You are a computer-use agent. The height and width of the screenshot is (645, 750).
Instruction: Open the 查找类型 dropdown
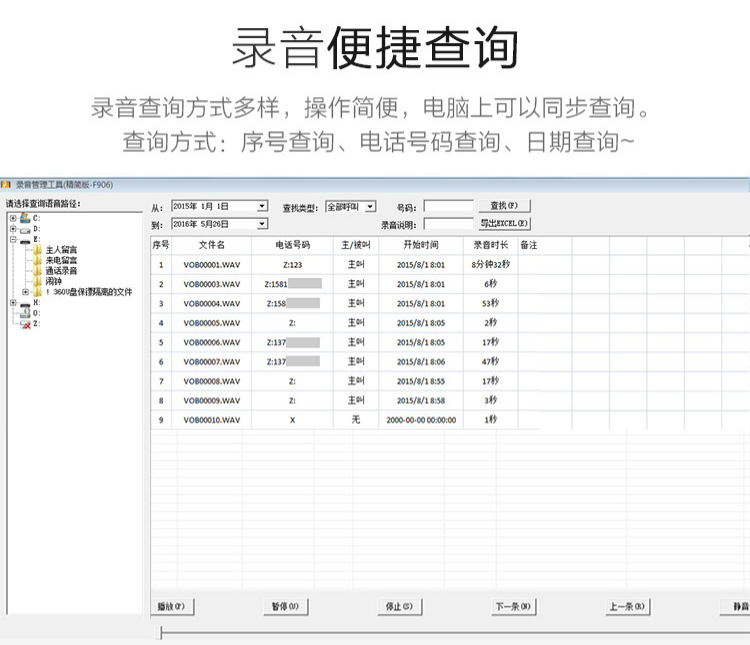coord(370,207)
